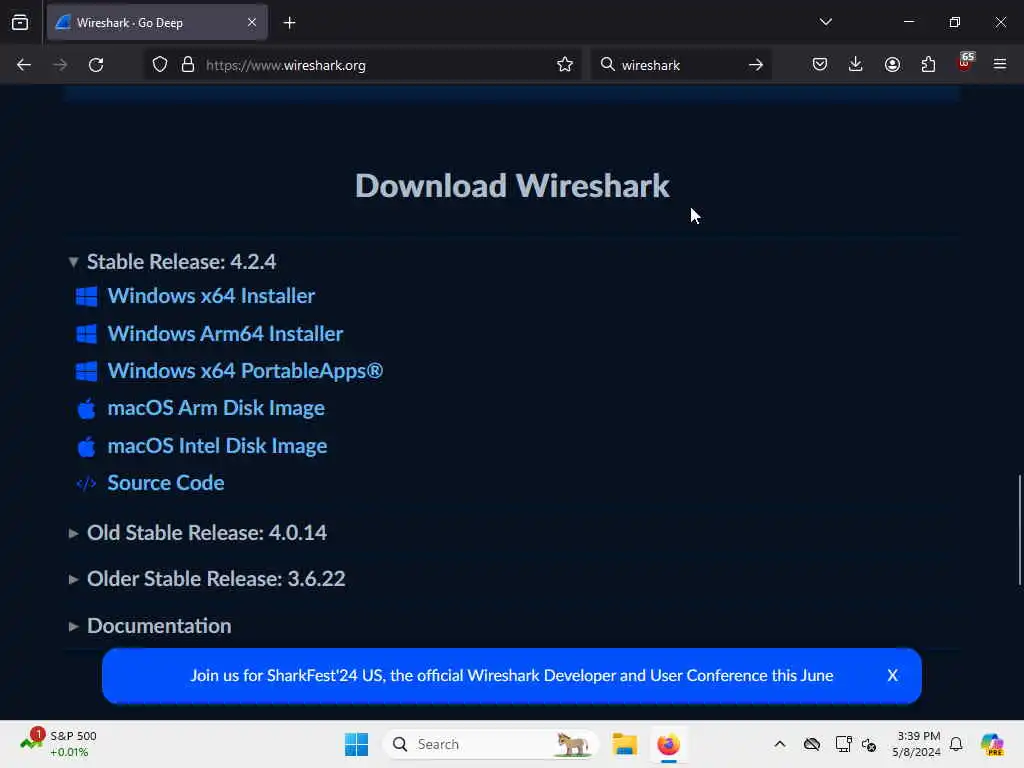Viewport: 1024px width, 768px height.
Task: Open the clock showing 3:39 PM
Action: (916, 744)
